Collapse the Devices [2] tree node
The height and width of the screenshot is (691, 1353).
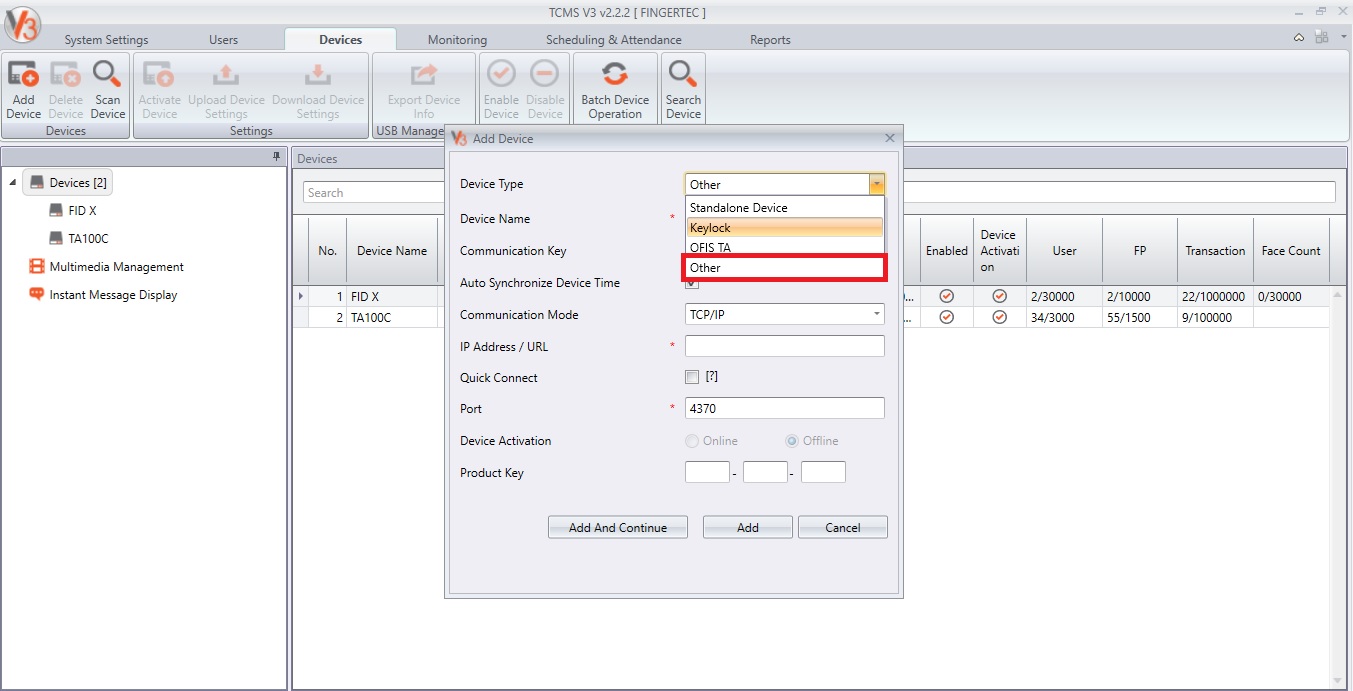tap(12, 183)
